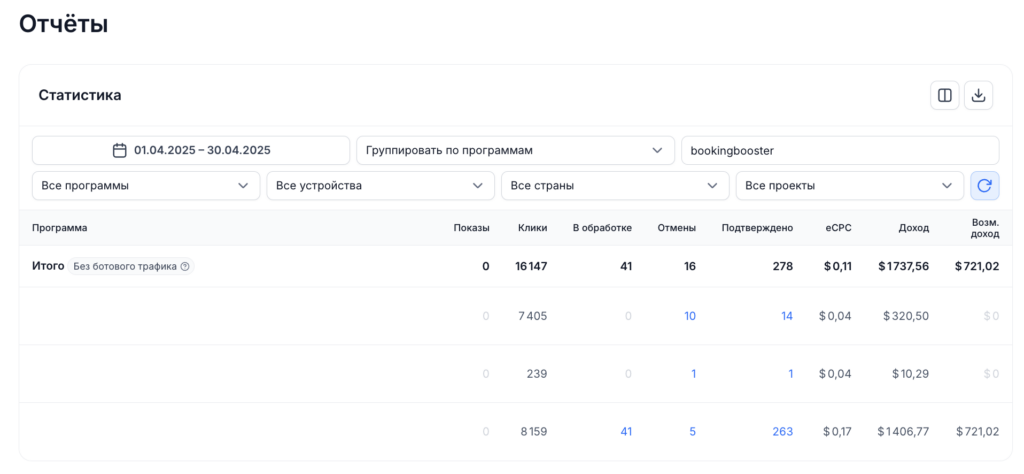Sort by the Клики column header
The width and height of the screenshot is (1024, 474).
point(532,228)
